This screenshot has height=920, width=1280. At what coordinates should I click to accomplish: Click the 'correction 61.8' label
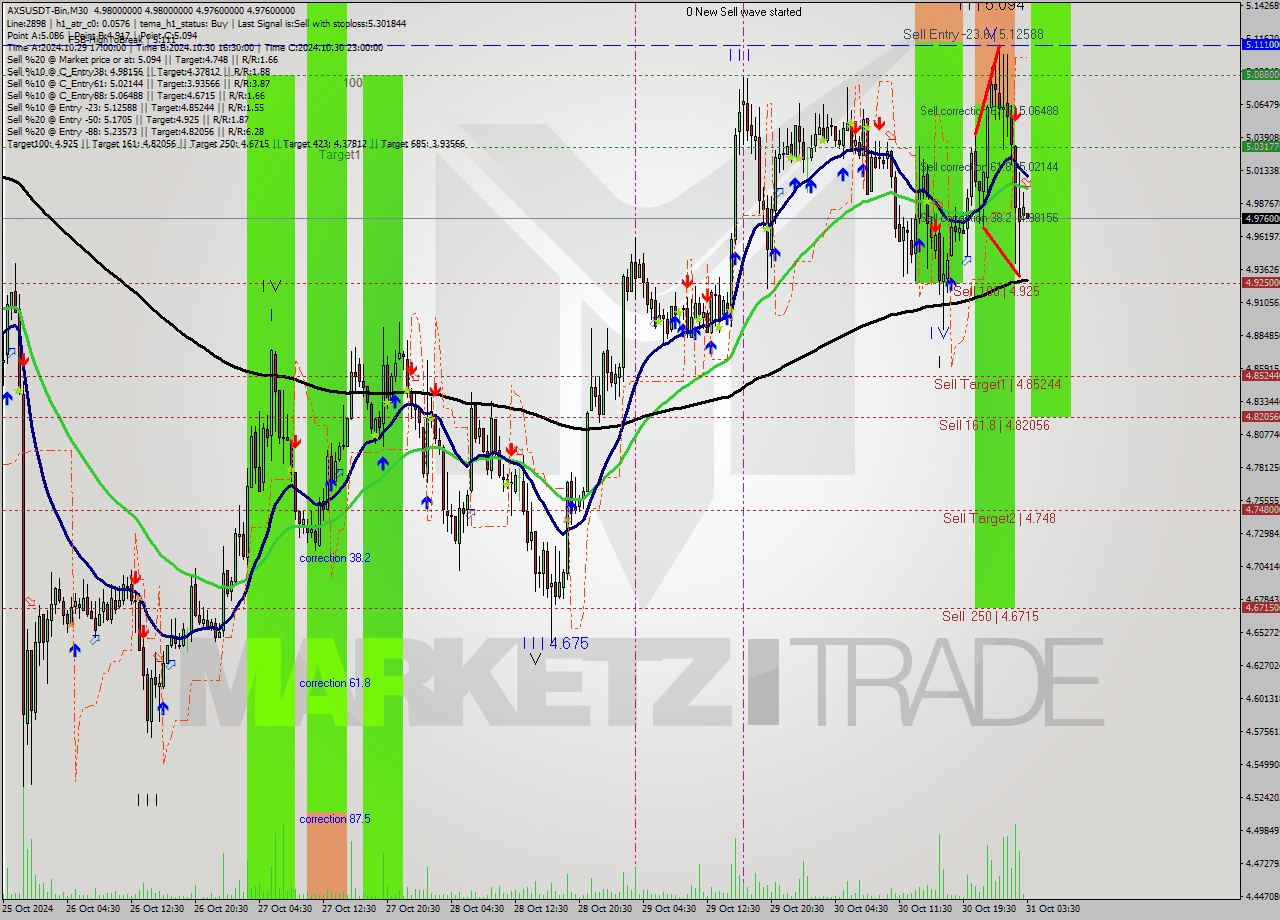coord(334,683)
